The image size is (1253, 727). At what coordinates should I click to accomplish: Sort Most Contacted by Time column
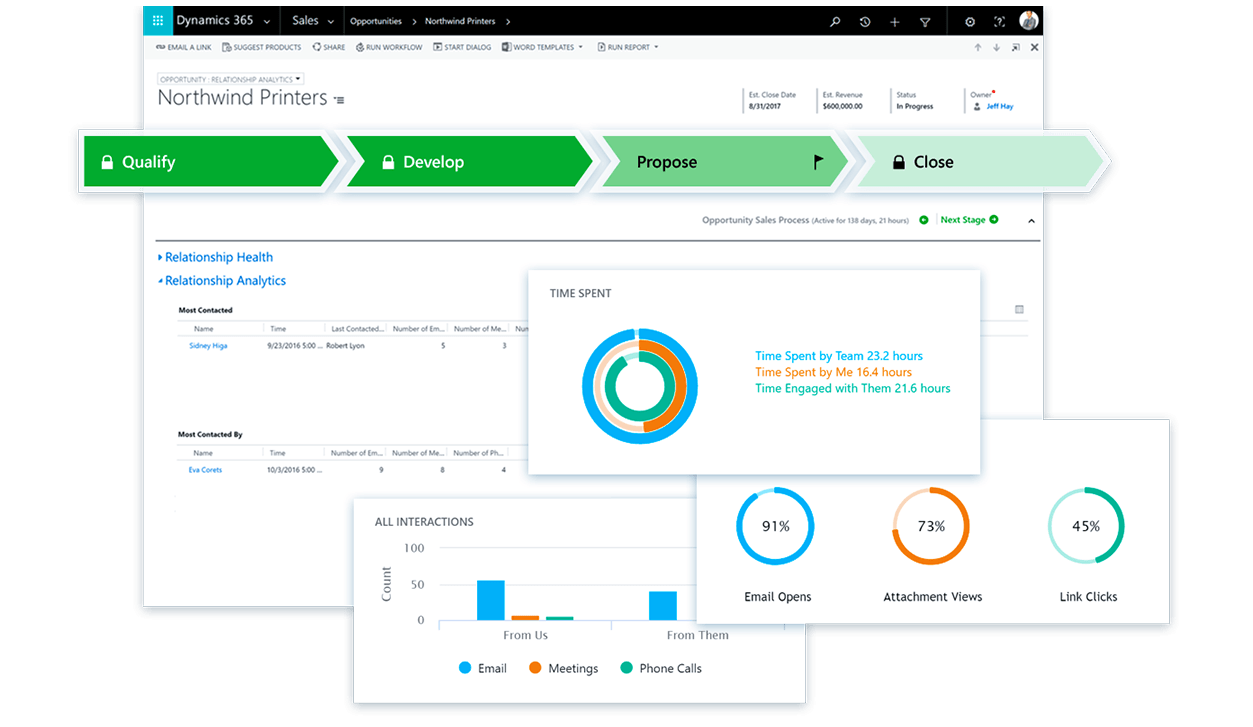(278, 329)
